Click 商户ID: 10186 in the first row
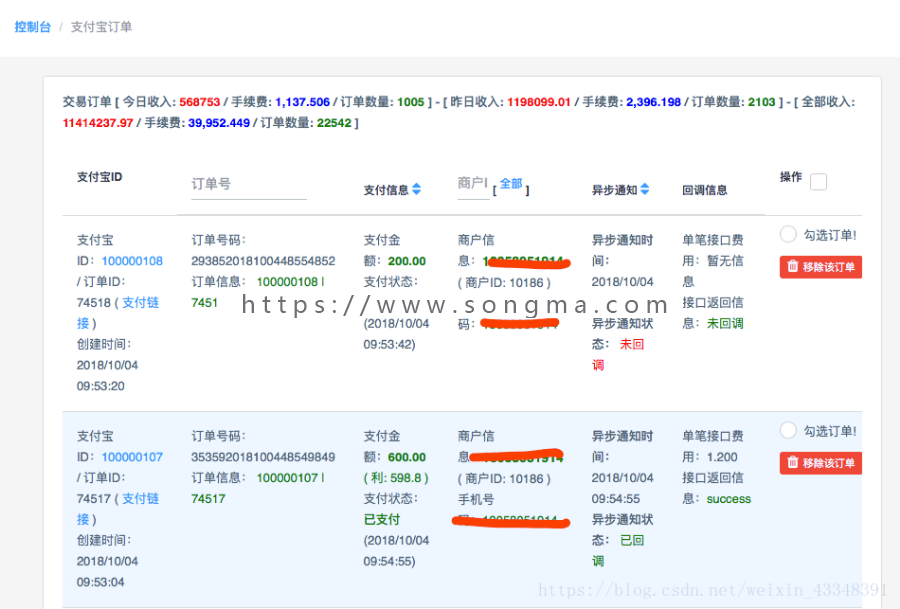This screenshot has width=900, height=609. coord(504,283)
